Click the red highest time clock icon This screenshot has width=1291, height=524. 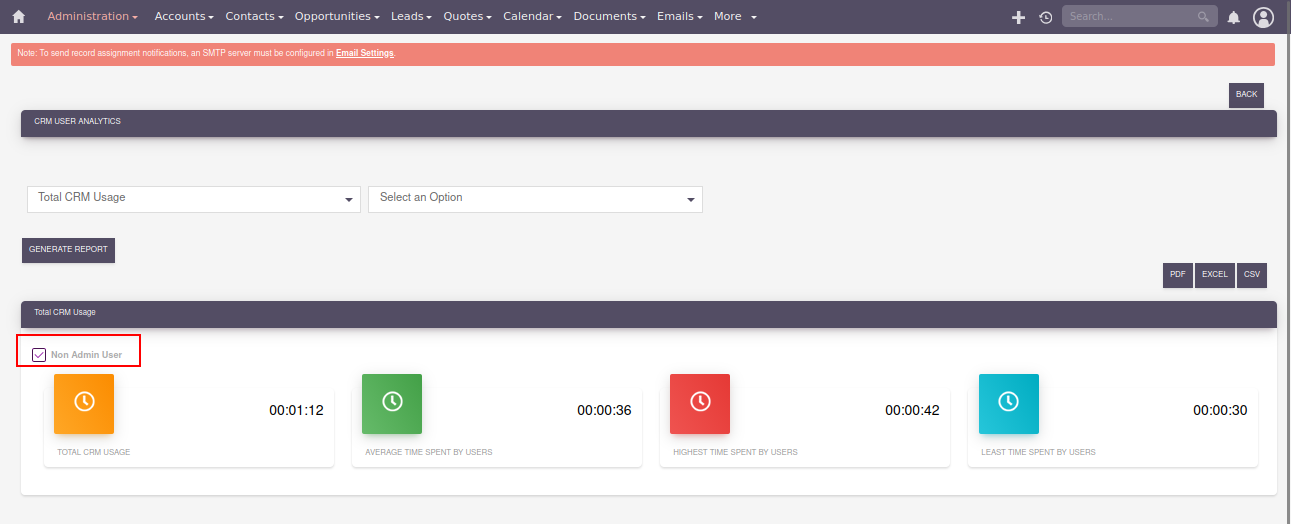coord(700,403)
